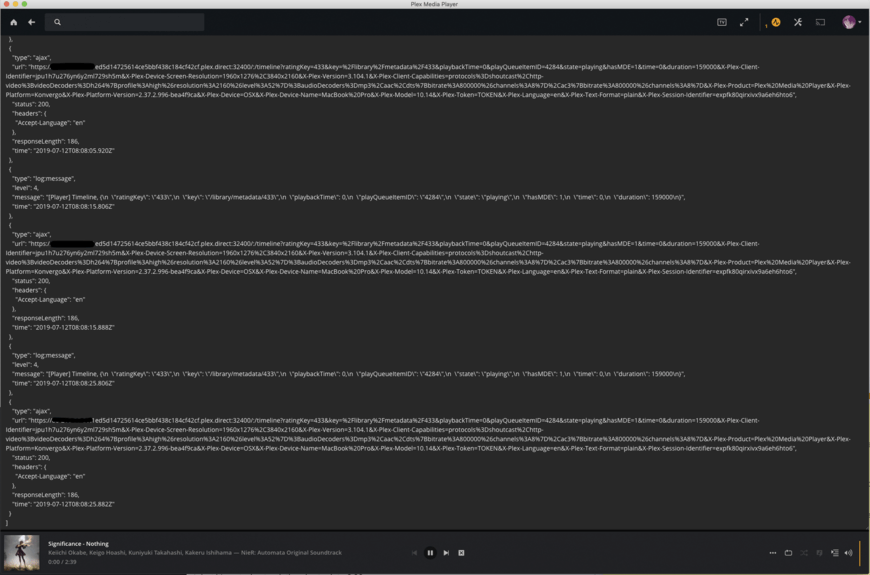Click the back arrow in the top bar
This screenshot has width=870, height=575.
click(32, 22)
